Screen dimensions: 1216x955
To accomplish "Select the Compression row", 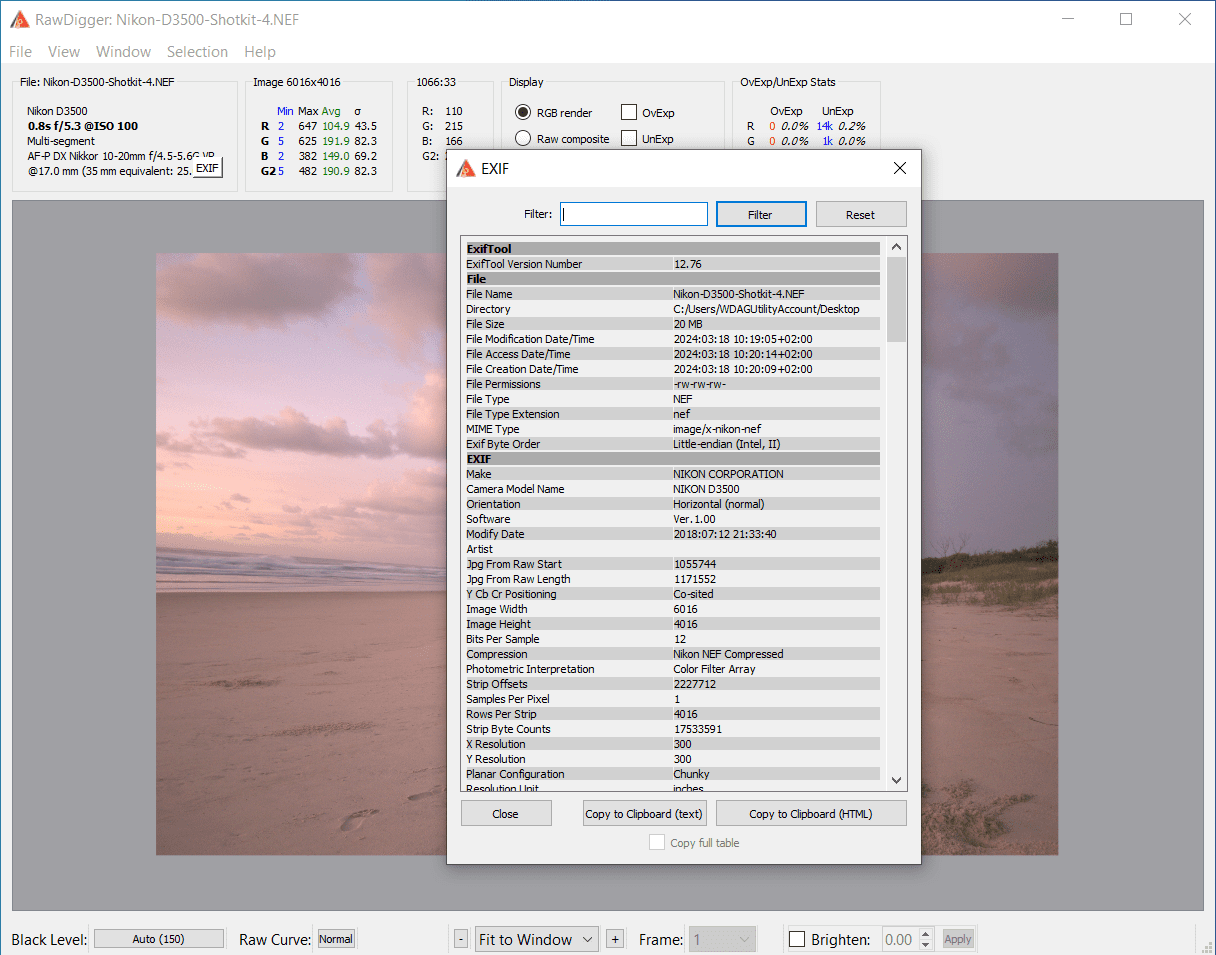I will pyautogui.click(x=673, y=654).
